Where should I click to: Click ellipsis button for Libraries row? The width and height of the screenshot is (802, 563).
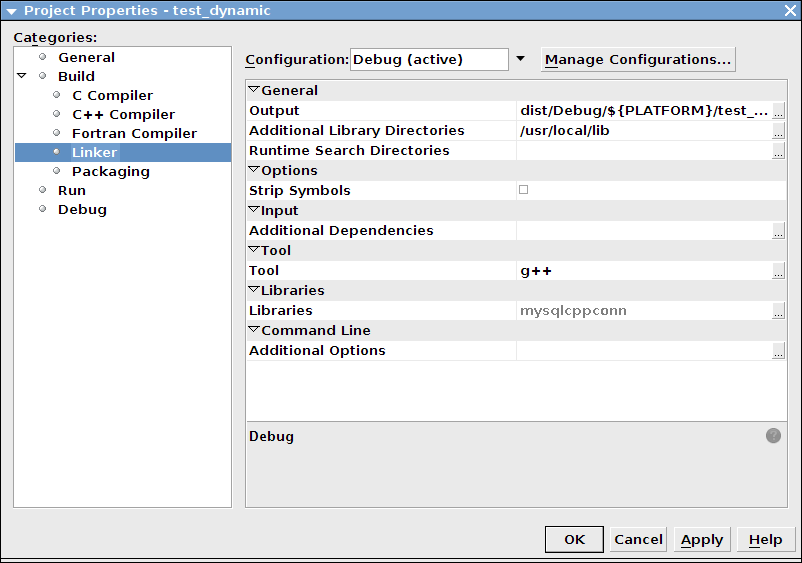pyautogui.click(x=779, y=311)
